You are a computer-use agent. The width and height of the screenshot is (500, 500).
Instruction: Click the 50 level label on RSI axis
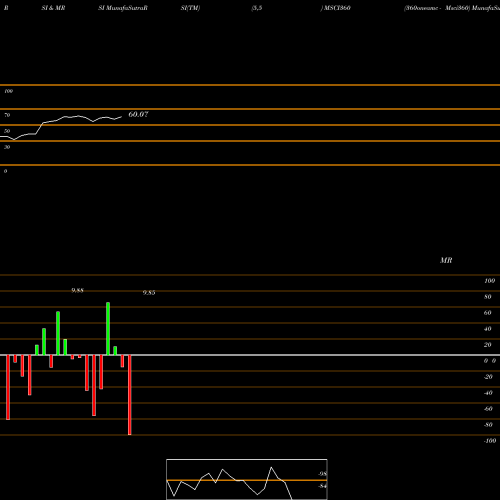click(7, 131)
